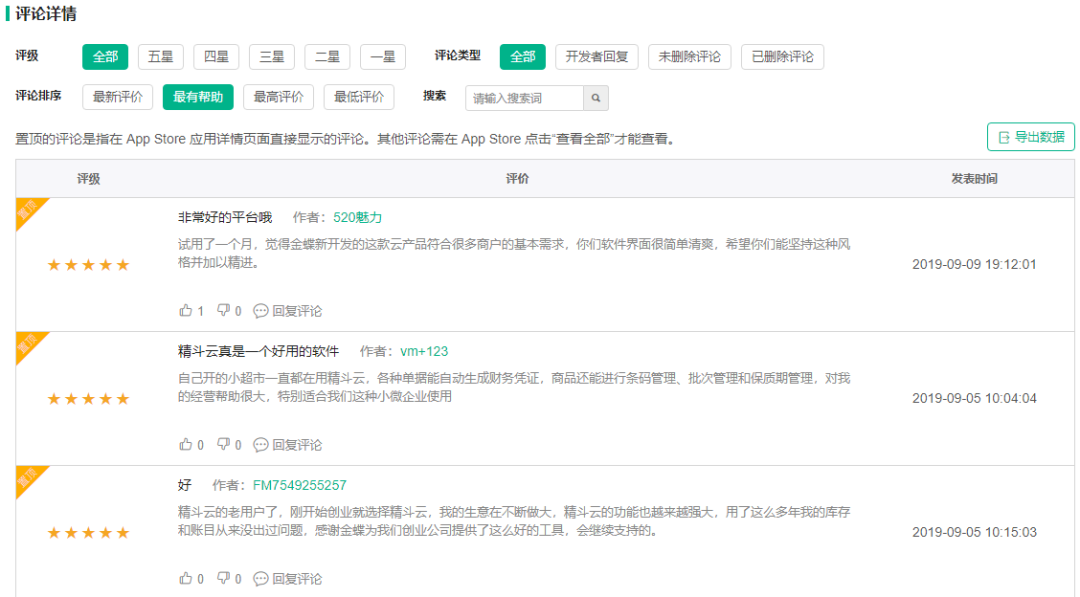Click the 评论详情 section heading
This screenshot has height=597, width=1080.
[x=46, y=14]
